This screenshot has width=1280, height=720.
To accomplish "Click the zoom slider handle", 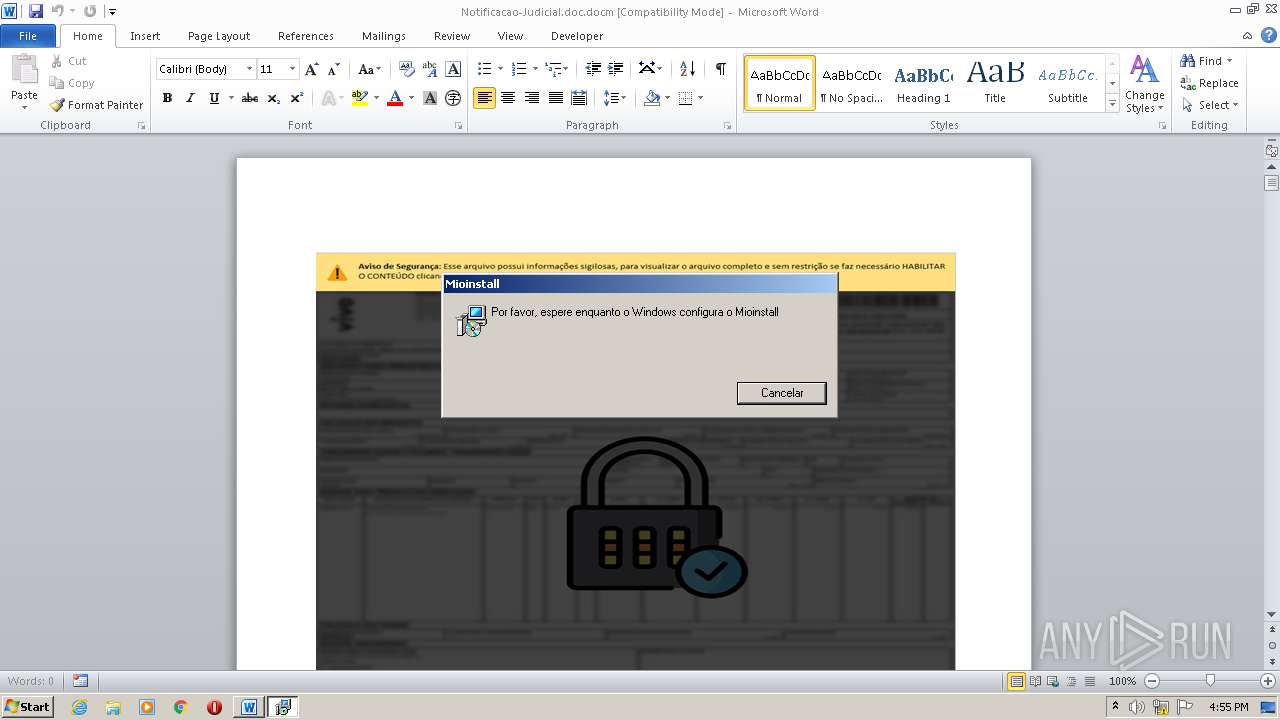I will (1210, 681).
